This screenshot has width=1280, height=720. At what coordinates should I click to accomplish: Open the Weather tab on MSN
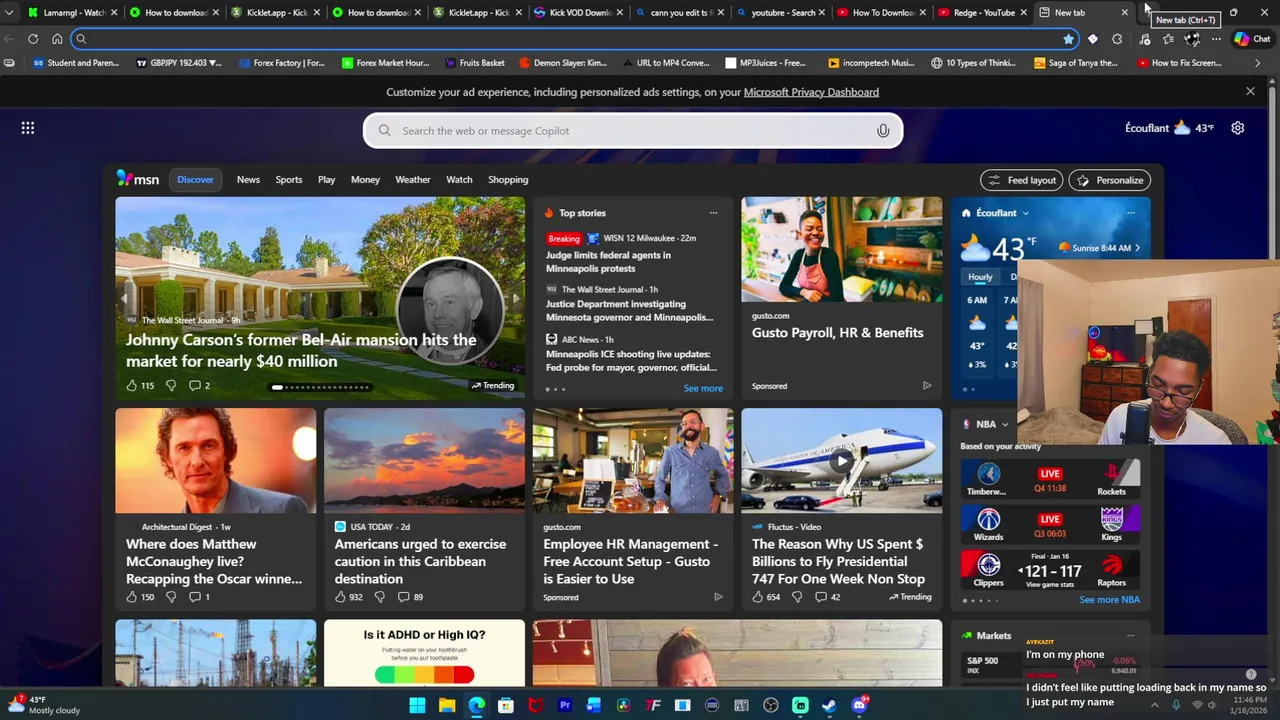pos(412,180)
